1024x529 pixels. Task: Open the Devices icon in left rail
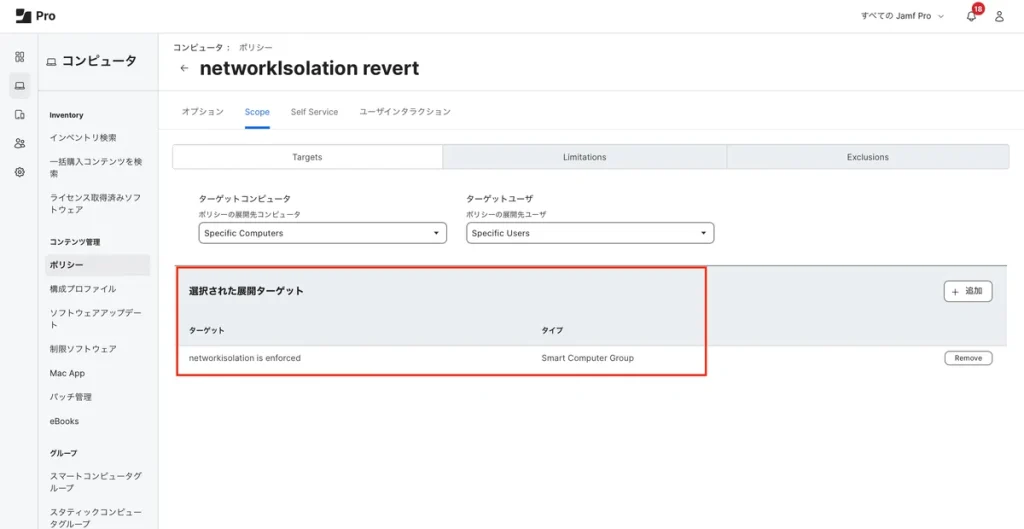click(19, 115)
